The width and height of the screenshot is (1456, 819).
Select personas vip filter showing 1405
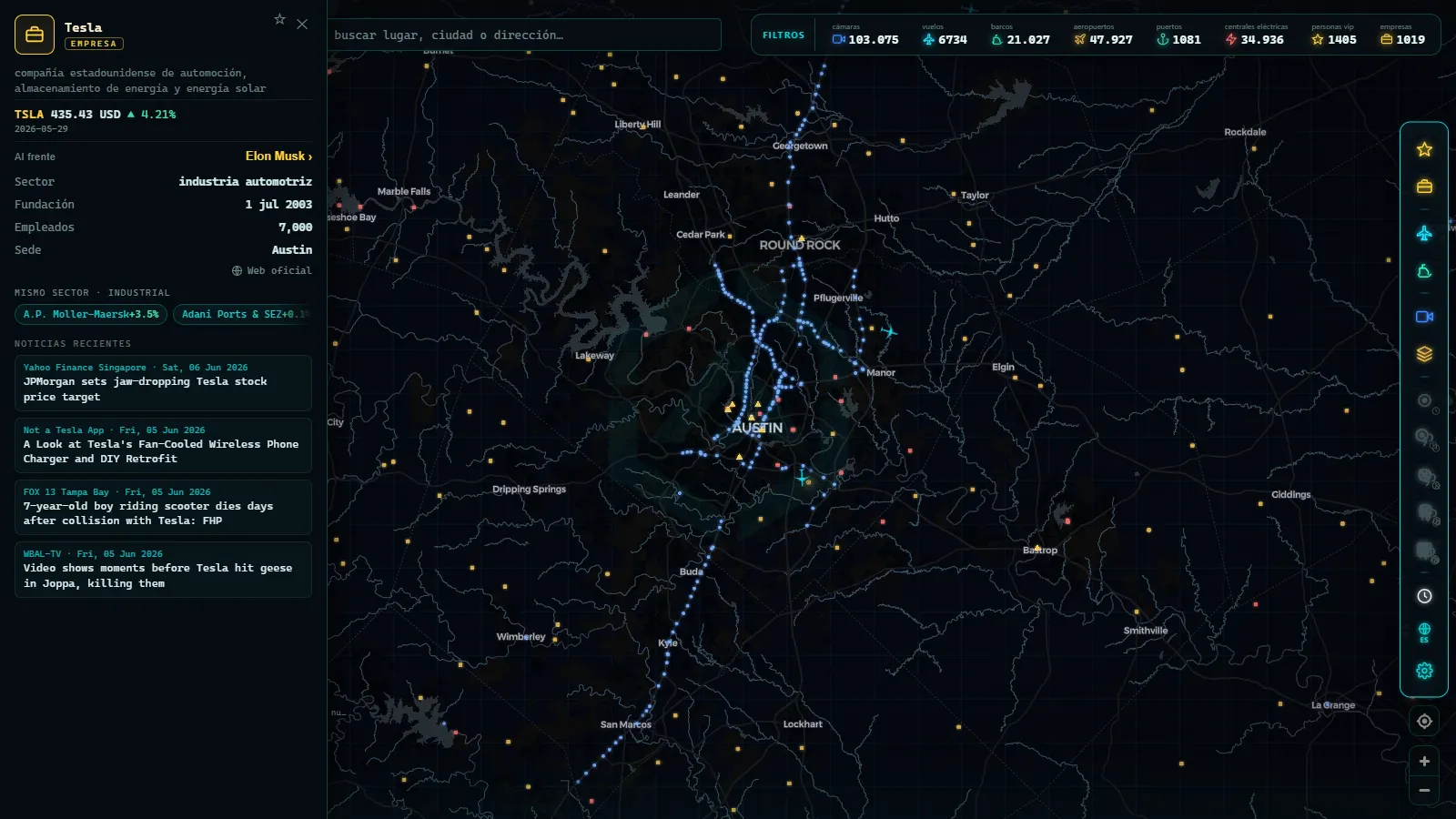[x=1334, y=35]
